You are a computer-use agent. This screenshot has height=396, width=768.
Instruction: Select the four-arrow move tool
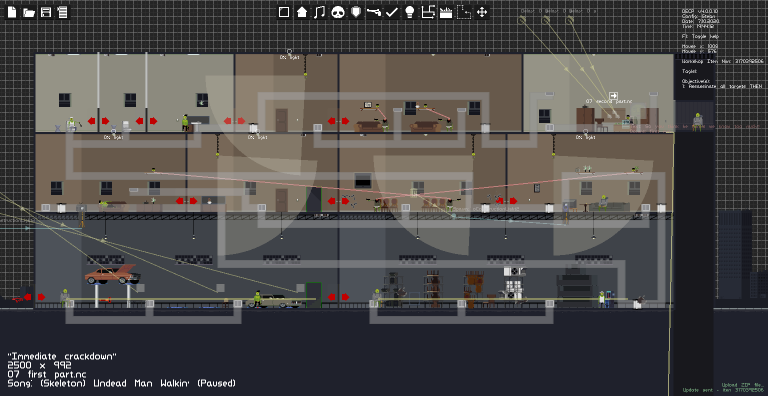pos(482,12)
